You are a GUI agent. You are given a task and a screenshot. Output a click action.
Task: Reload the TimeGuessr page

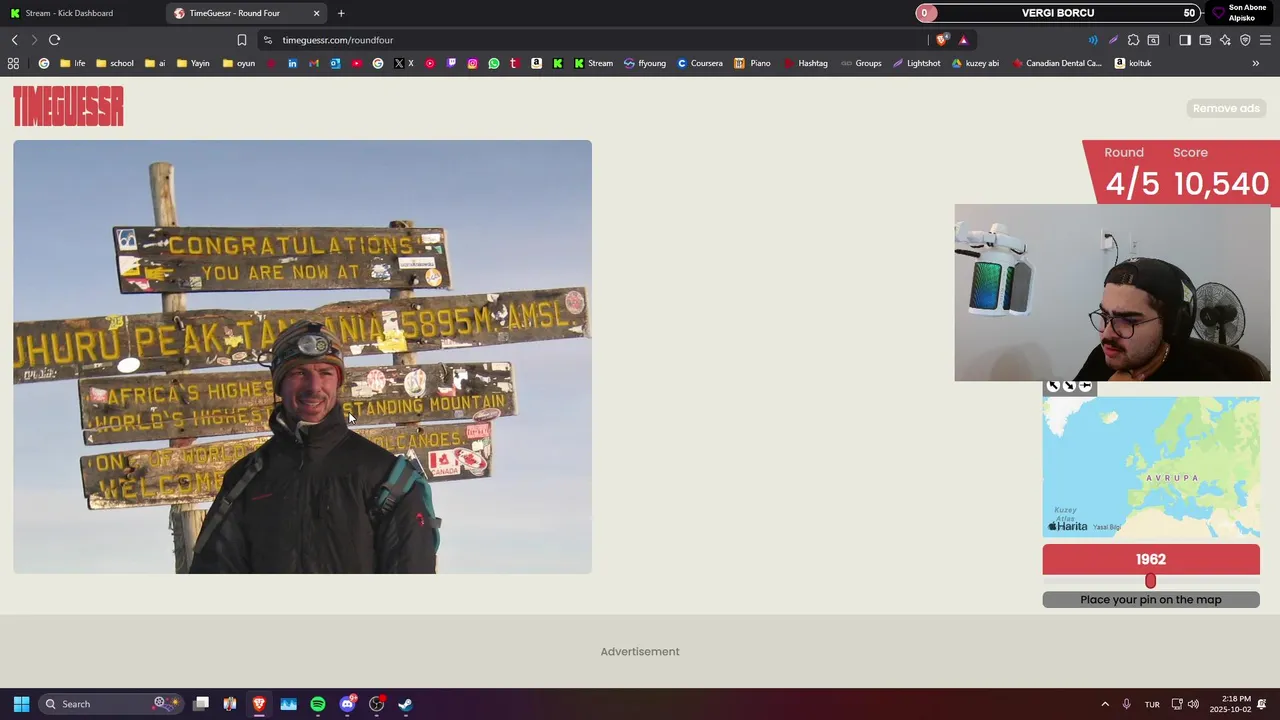(x=54, y=40)
